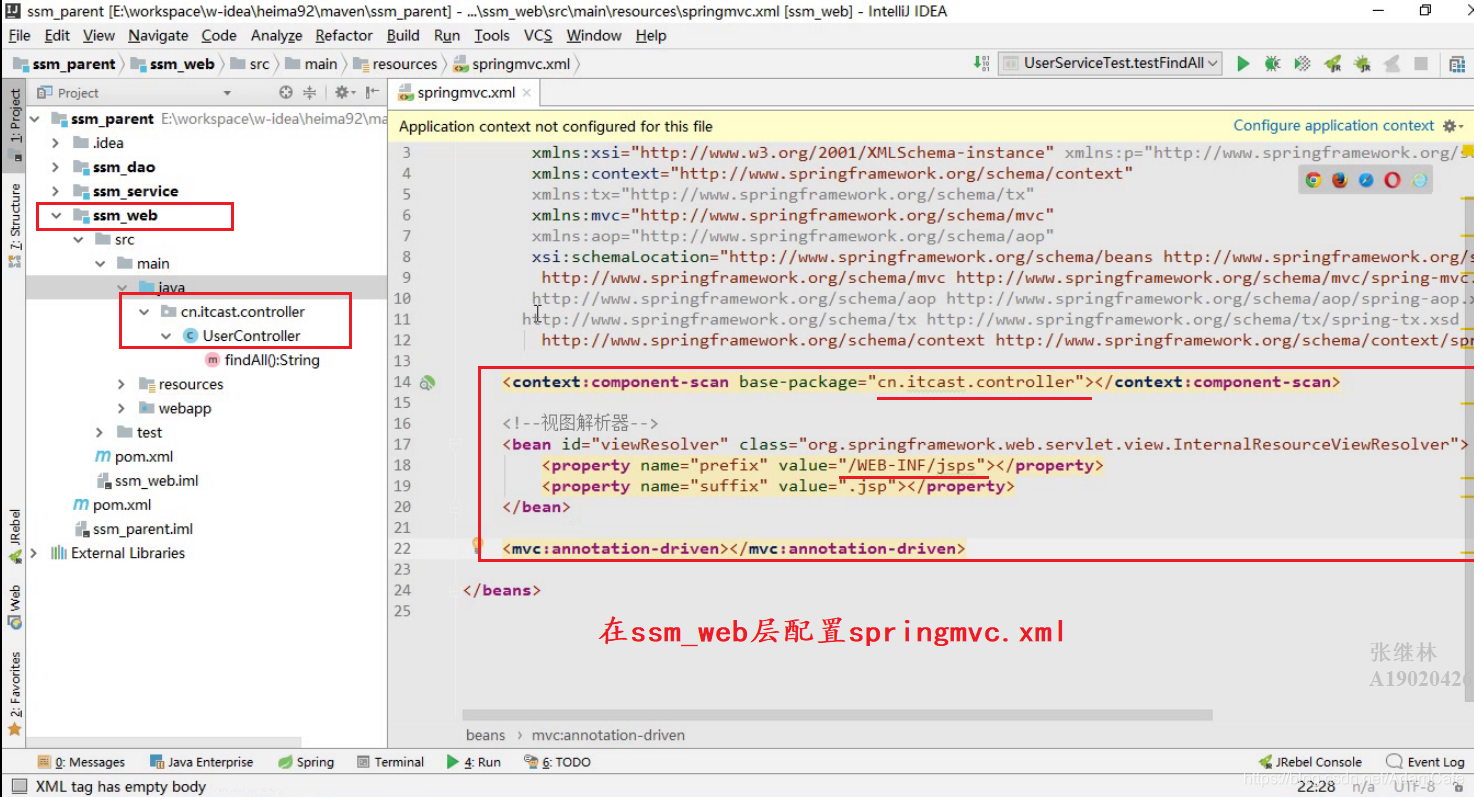
Task: Click the beans editor breadcrumb
Action: tap(485, 735)
